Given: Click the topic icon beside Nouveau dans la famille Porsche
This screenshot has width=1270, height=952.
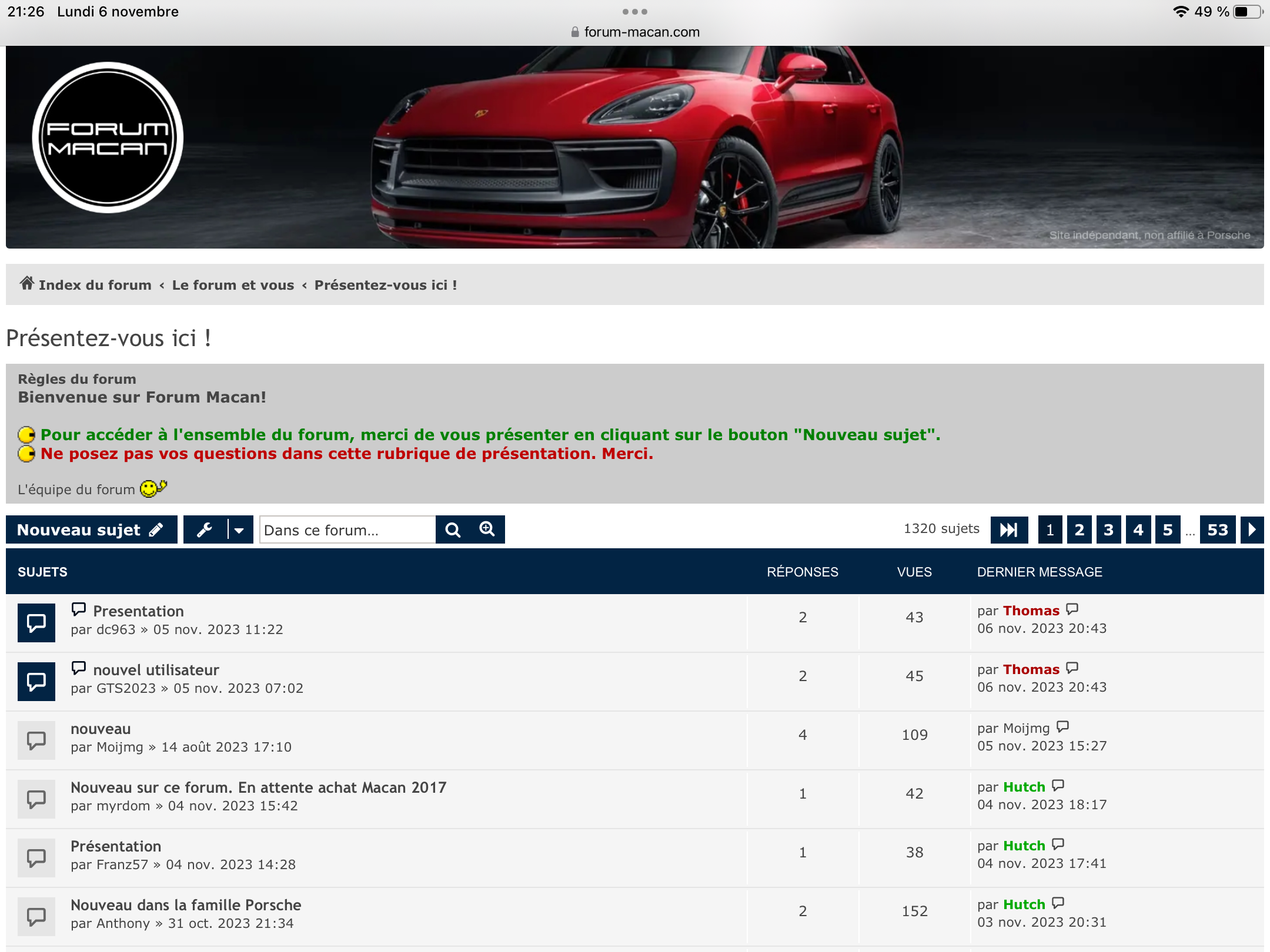Looking at the screenshot, I should pos(36,917).
